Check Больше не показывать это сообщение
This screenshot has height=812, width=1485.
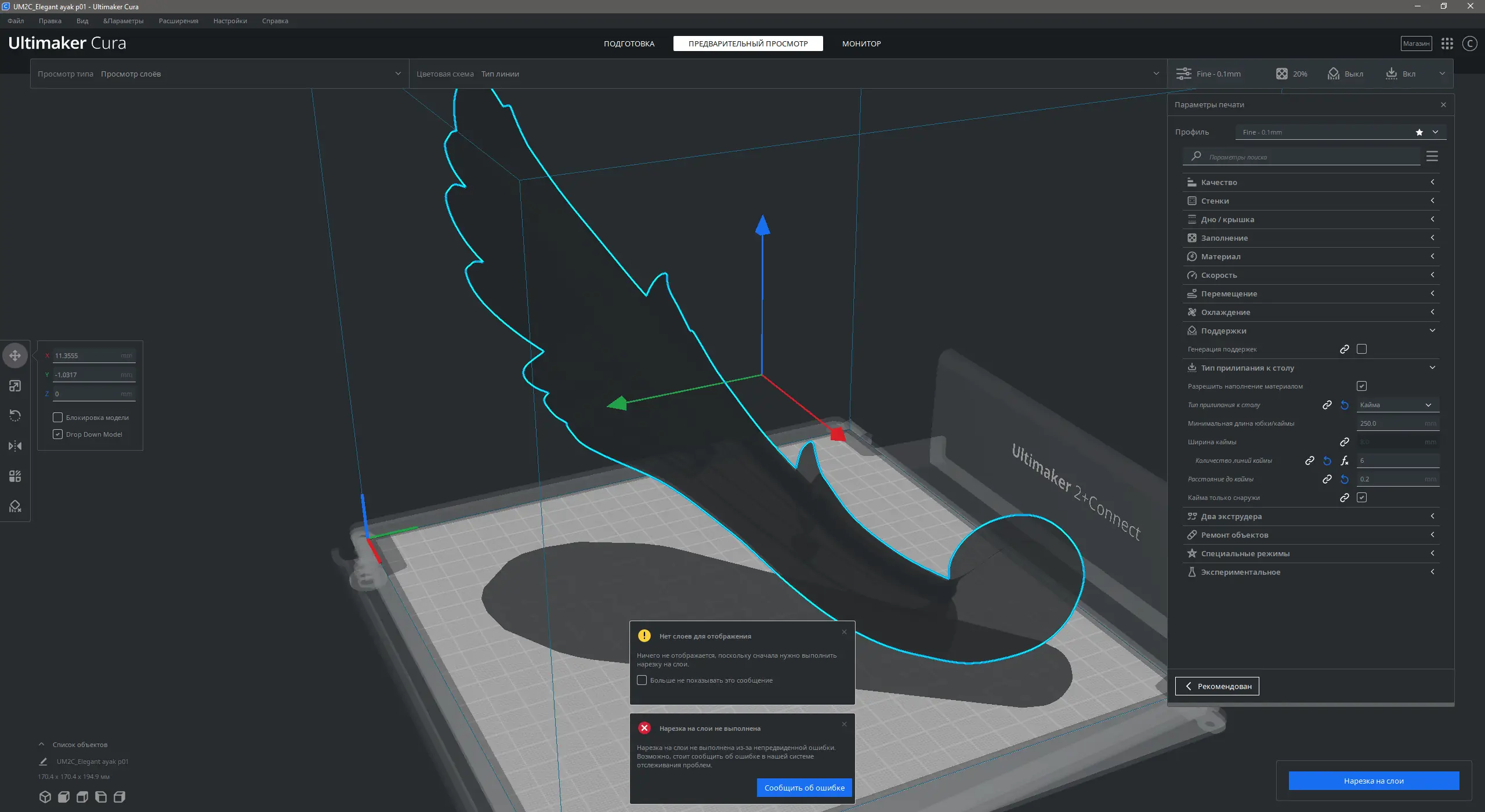[642, 680]
